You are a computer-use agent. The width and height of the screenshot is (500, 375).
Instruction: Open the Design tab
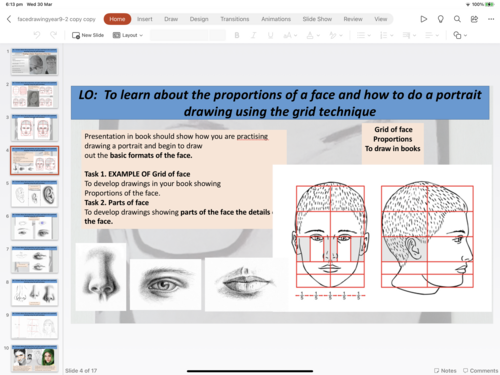pos(199,19)
